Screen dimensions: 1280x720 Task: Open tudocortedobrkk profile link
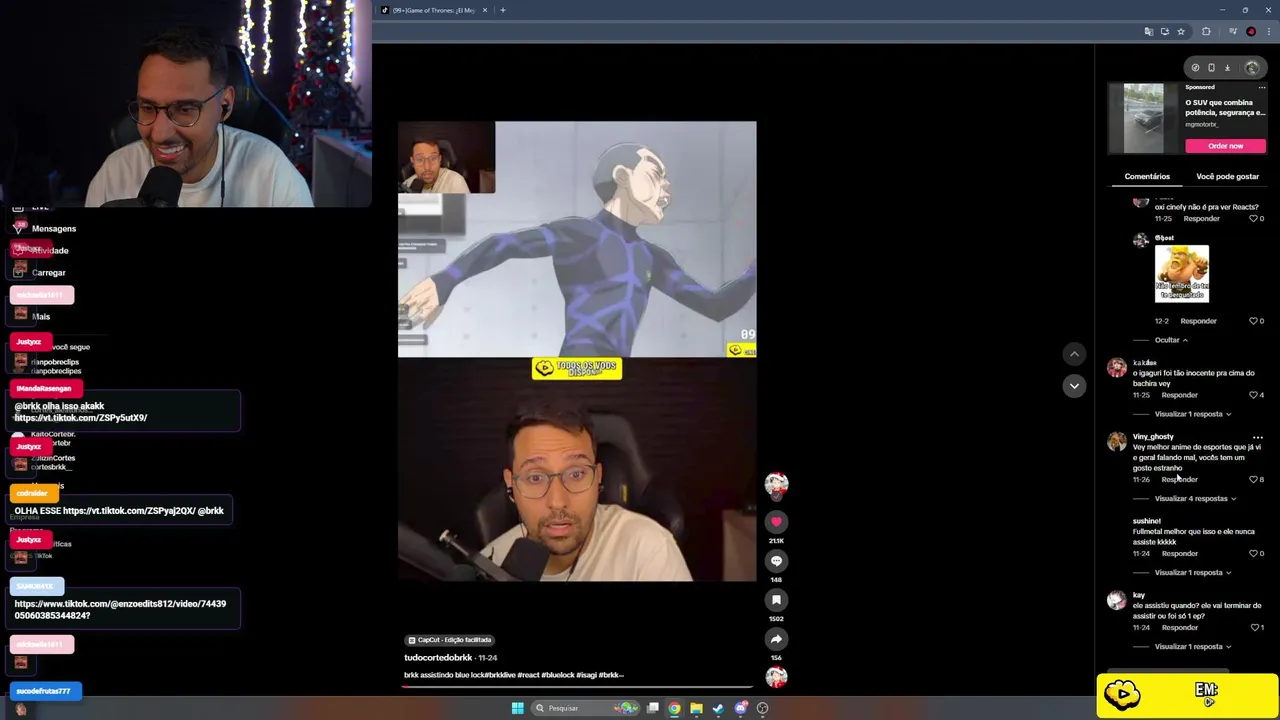[x=438, y=658]
